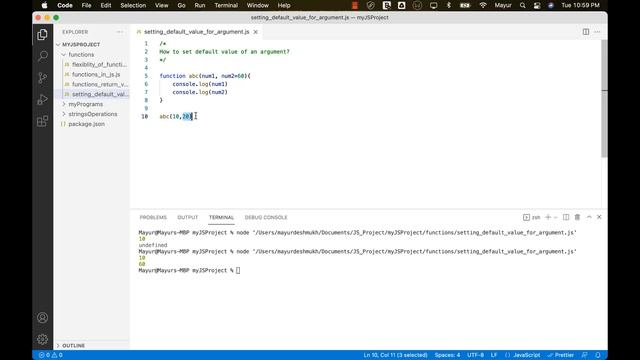Click the editor vertical scrollbar

[604, 98]
